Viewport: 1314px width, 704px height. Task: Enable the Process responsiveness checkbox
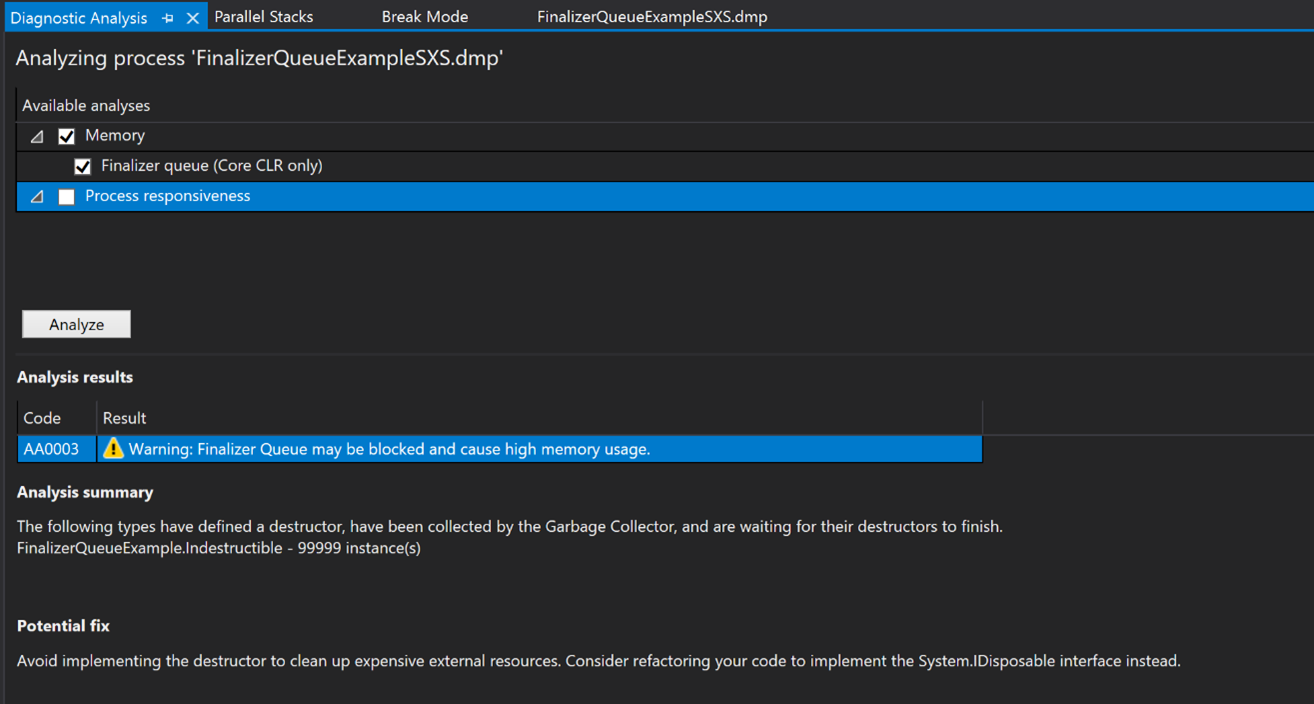click(x=66, y=196)
